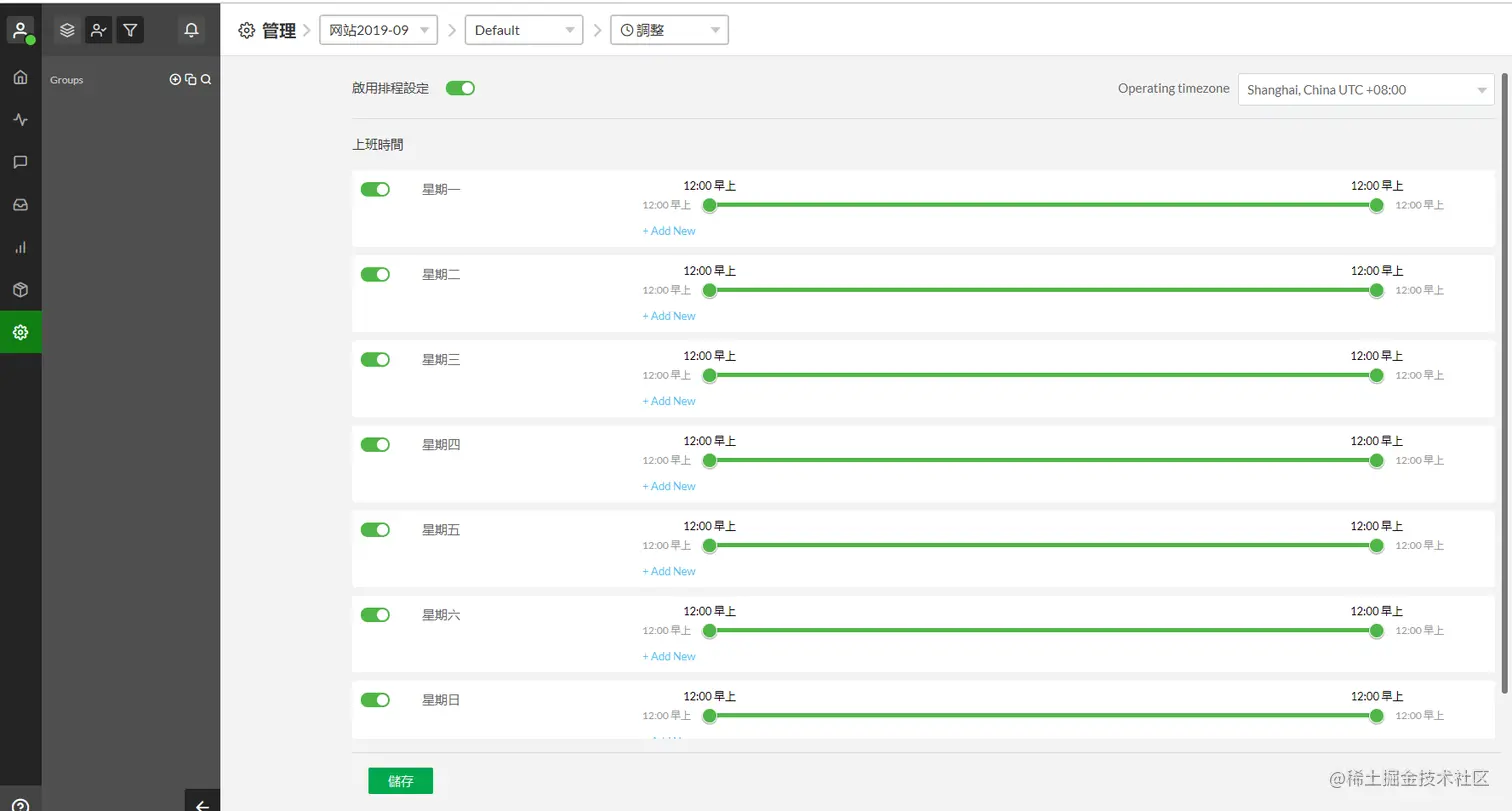
Task: Toggle the 星期日 switch
Action: [x=375, y=699]
